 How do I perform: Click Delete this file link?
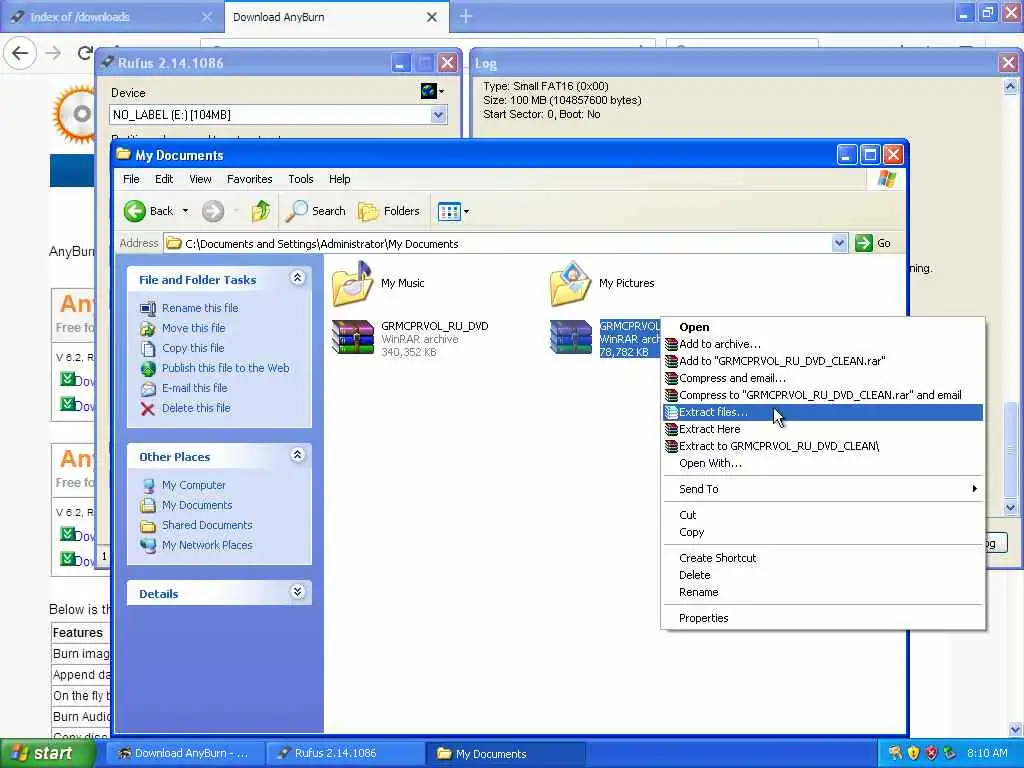[x=196, y=408]
